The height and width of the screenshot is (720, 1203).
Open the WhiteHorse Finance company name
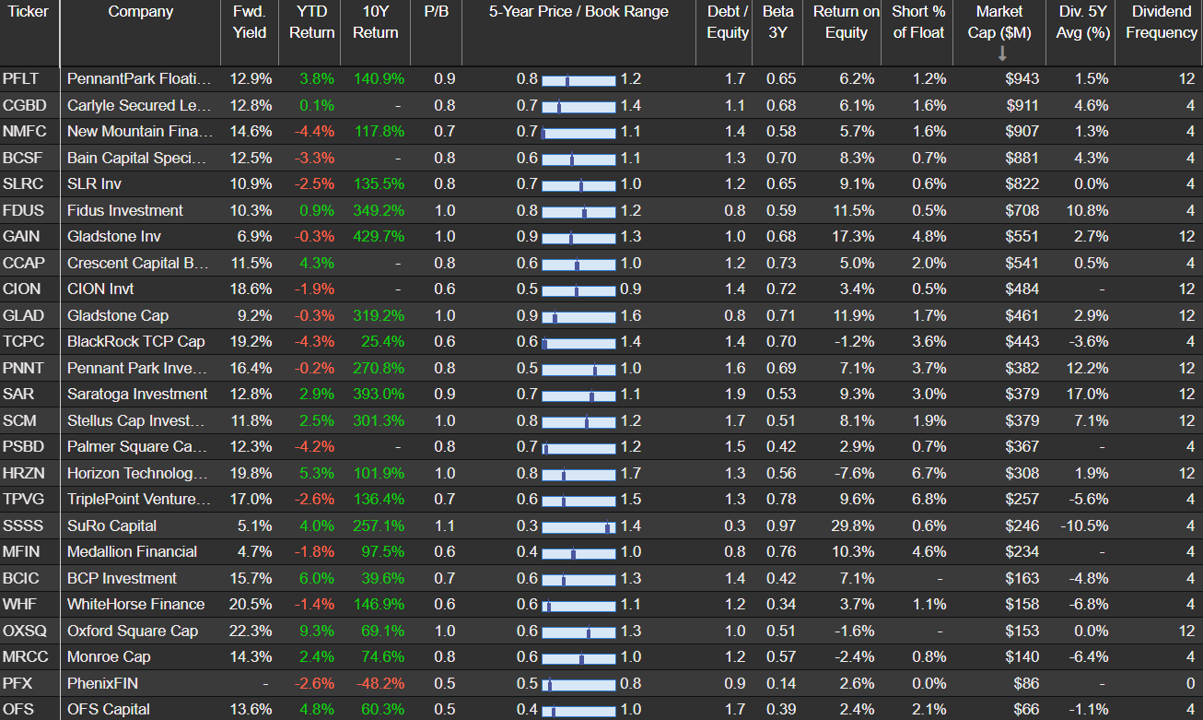136,604
